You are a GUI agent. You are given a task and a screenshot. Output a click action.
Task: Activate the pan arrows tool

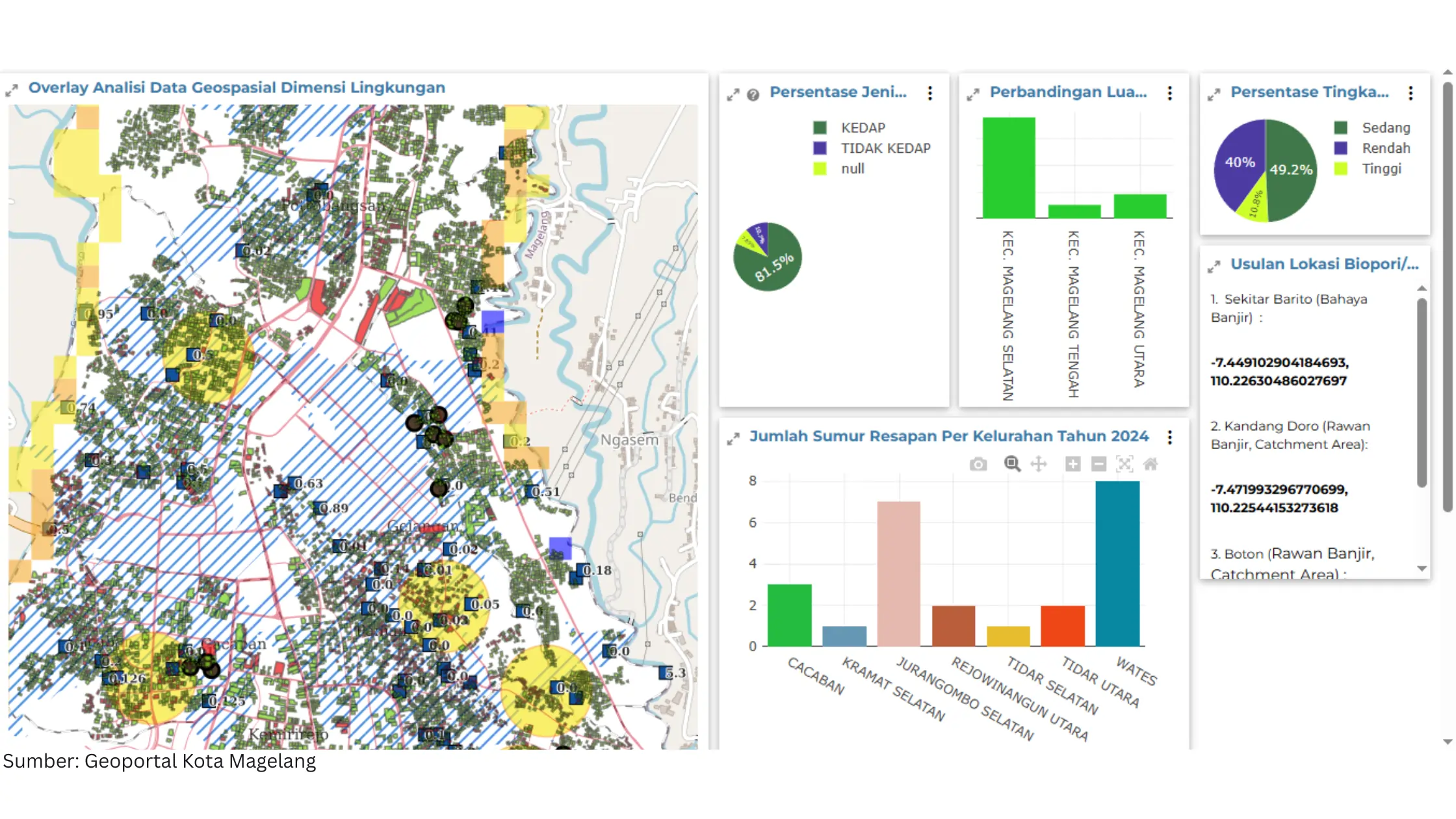pos(1039,464)
